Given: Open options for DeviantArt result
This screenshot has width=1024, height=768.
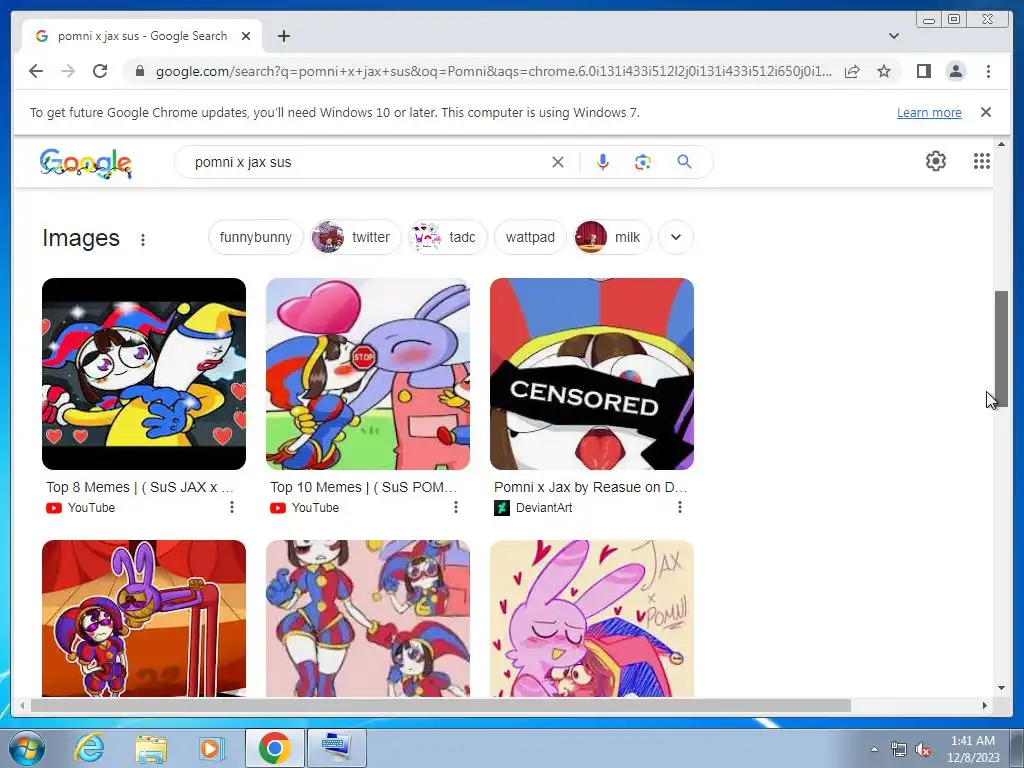Looking at the screenshot, I should [x=680, y=507].
